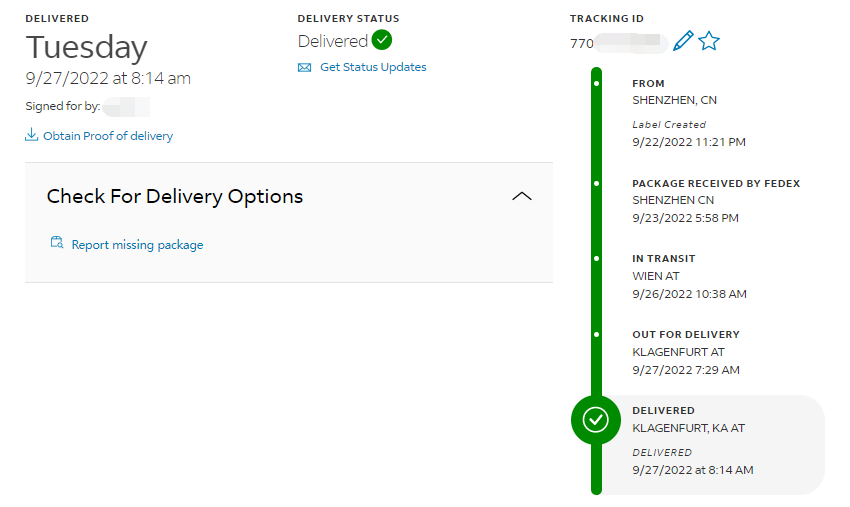Select the Out For Delivery timeline dot
The height and width of the screenshot is (507, 850).
(597, 334)
